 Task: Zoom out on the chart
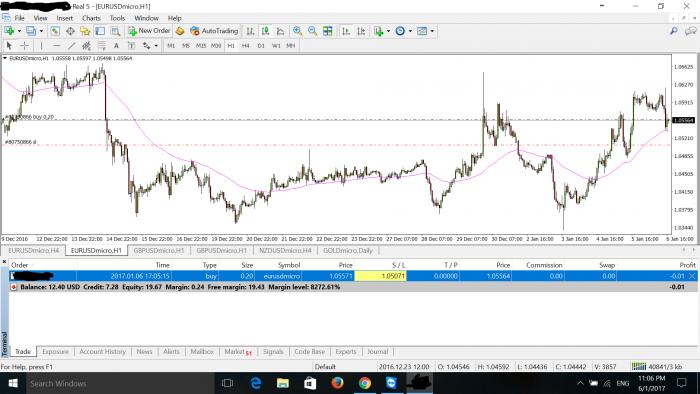click(312, 31)
